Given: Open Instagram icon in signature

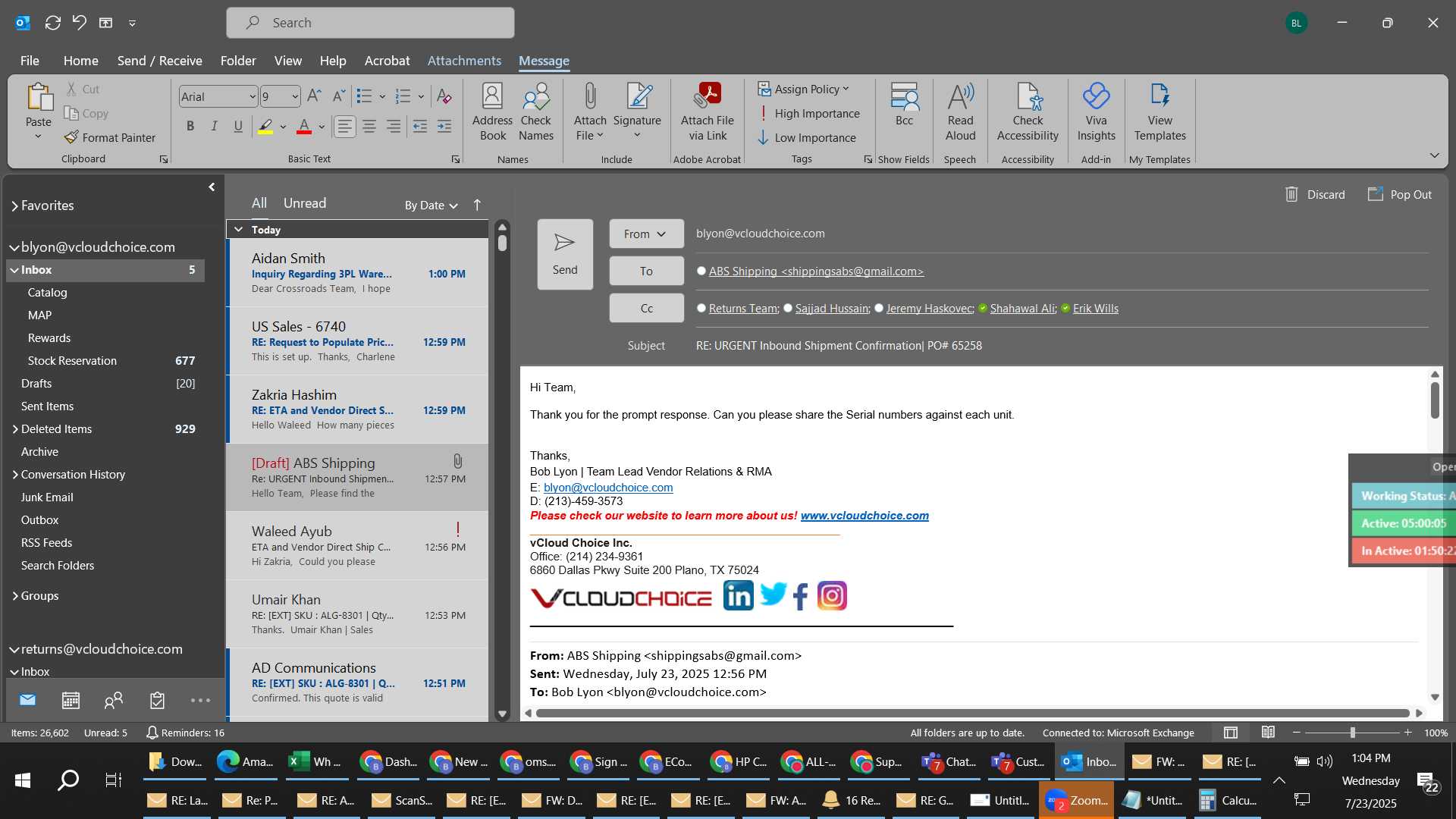Looking at the screenshot, I should (832, 596).
